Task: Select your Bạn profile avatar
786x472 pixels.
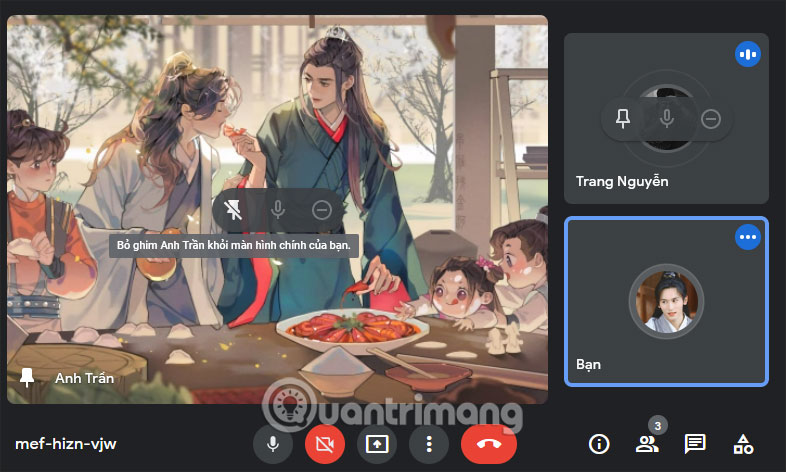Action: click(x=666, y=302)
